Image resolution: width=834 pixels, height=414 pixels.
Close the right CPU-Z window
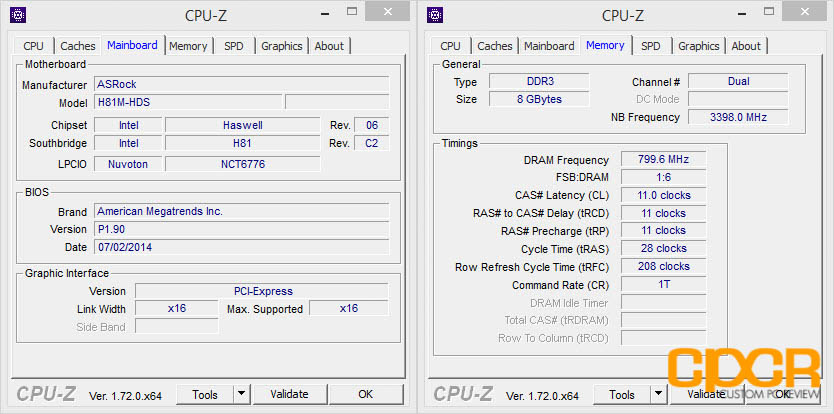804,11
